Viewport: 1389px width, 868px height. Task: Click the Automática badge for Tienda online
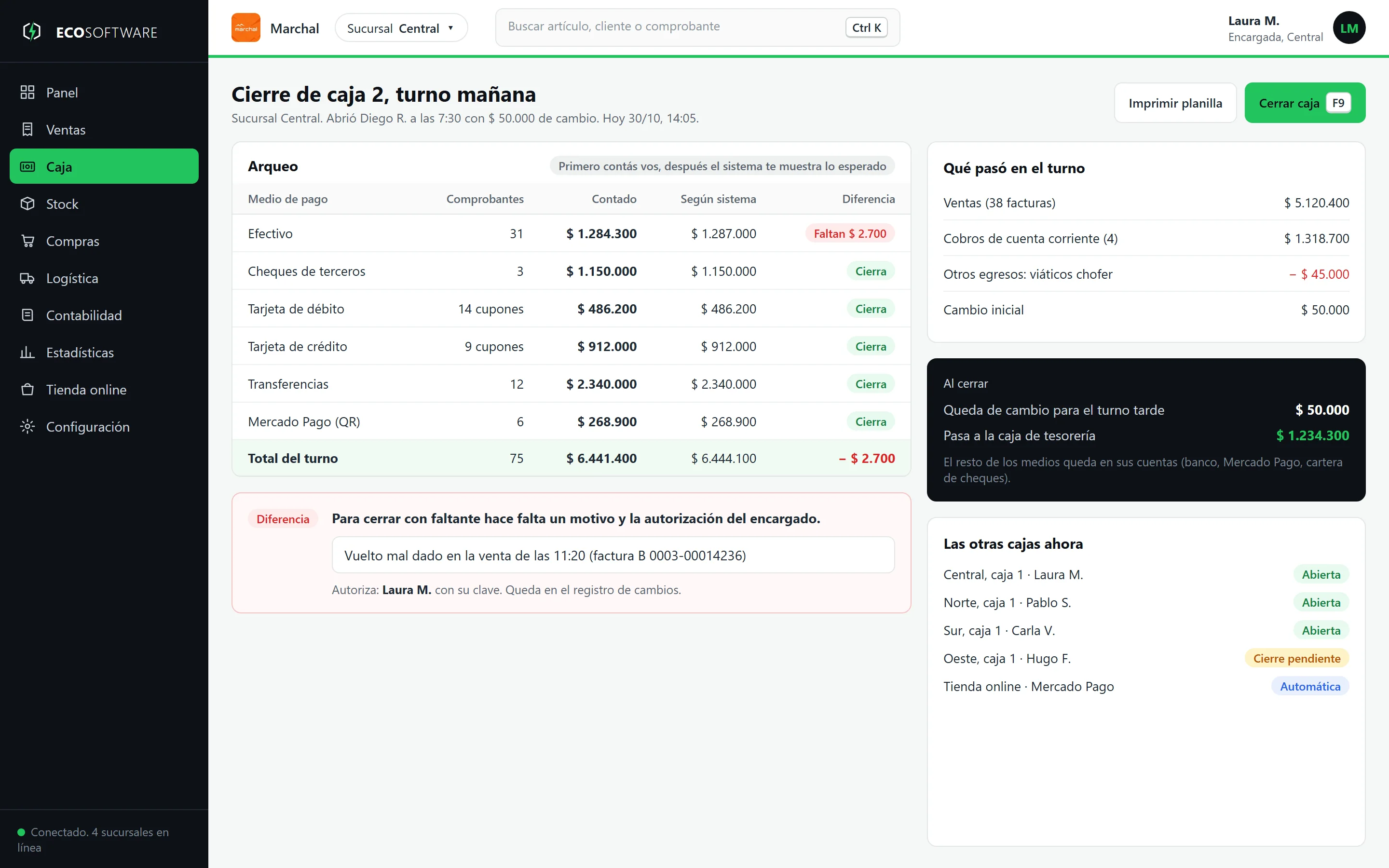[x=1310, y=687]
